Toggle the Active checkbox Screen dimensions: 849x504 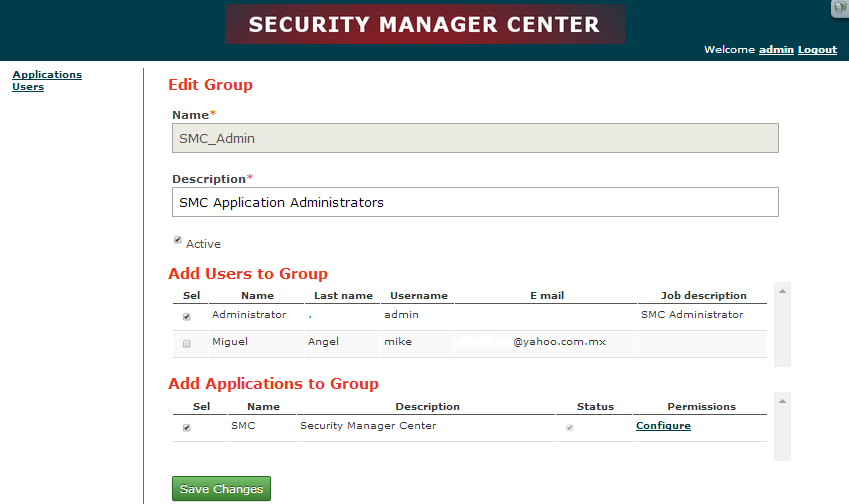click(178, 240)
